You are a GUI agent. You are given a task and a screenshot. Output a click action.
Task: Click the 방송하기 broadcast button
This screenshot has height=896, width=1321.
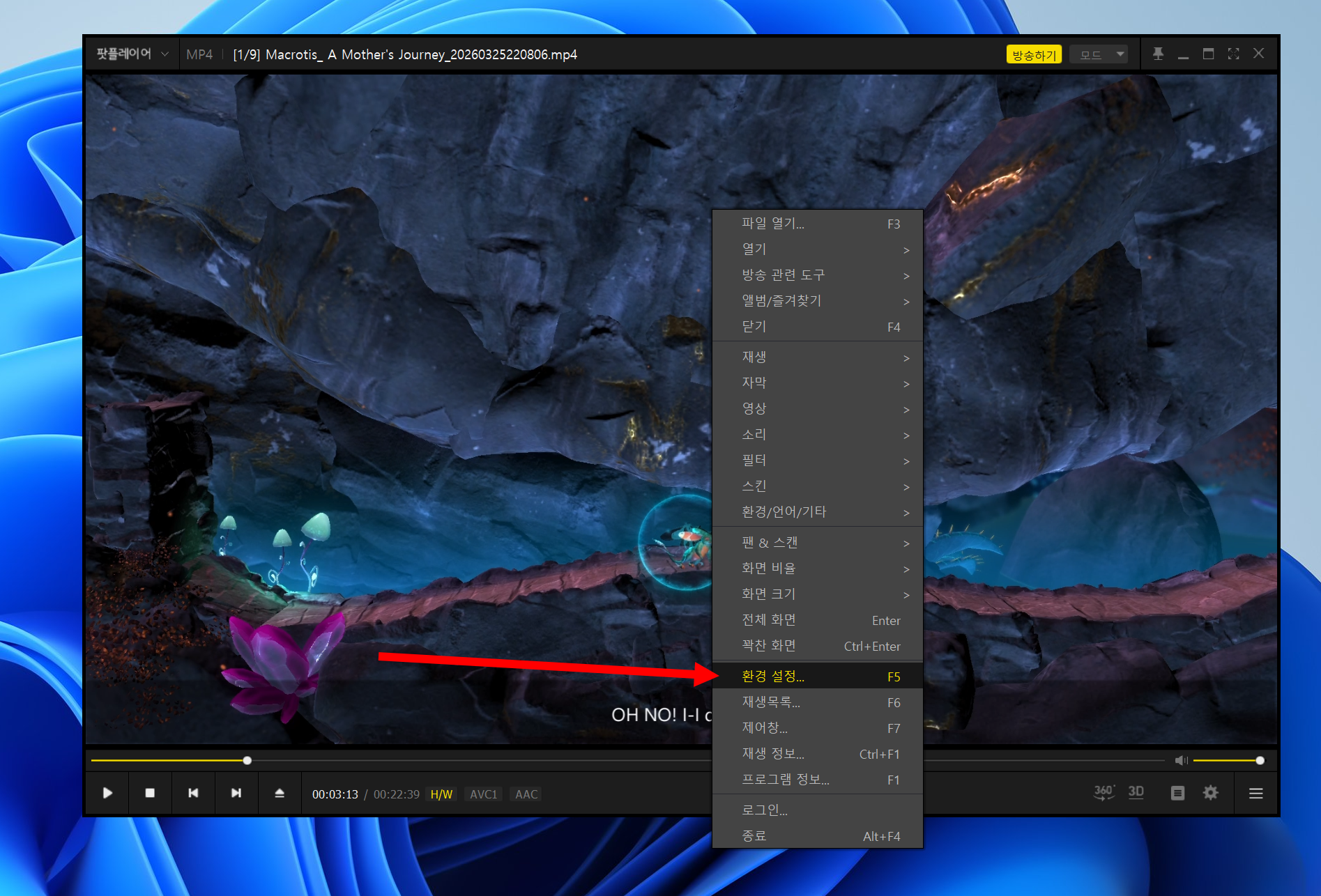coord(1034,54)
